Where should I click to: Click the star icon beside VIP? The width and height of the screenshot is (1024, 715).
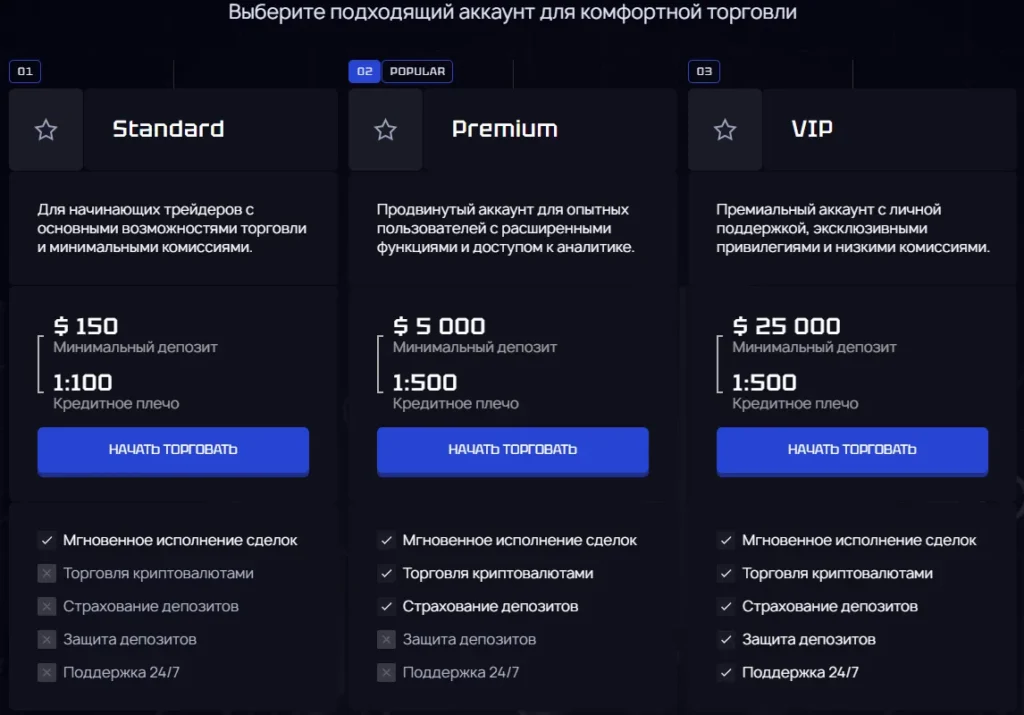click(725, 130)
